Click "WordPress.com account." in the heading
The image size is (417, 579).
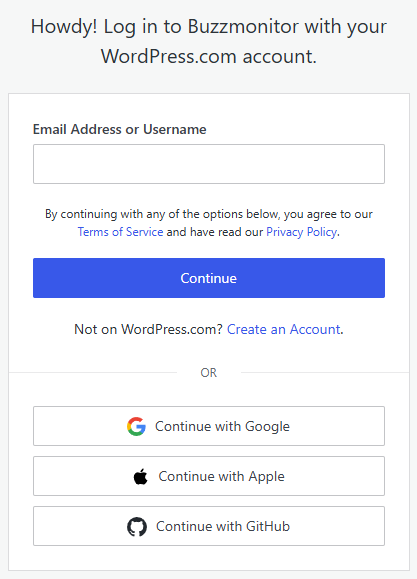pyautogui.click(x=209, y=56)
